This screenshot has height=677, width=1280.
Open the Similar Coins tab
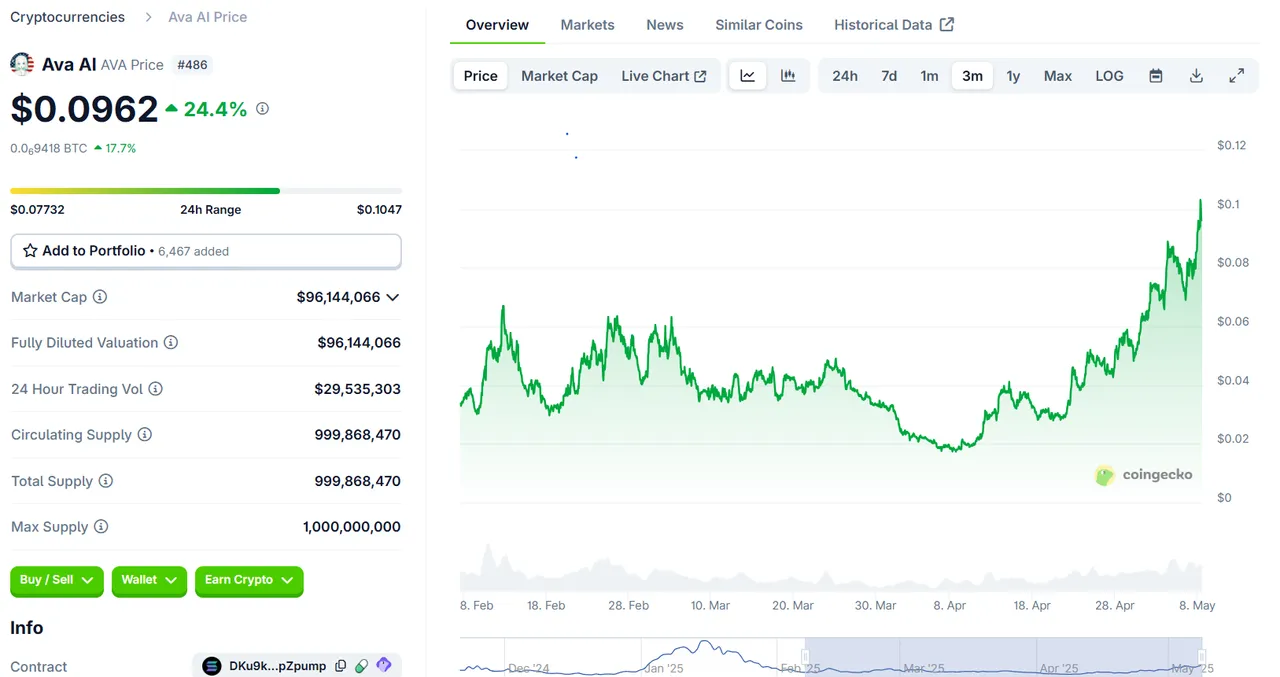coord(759,25)
